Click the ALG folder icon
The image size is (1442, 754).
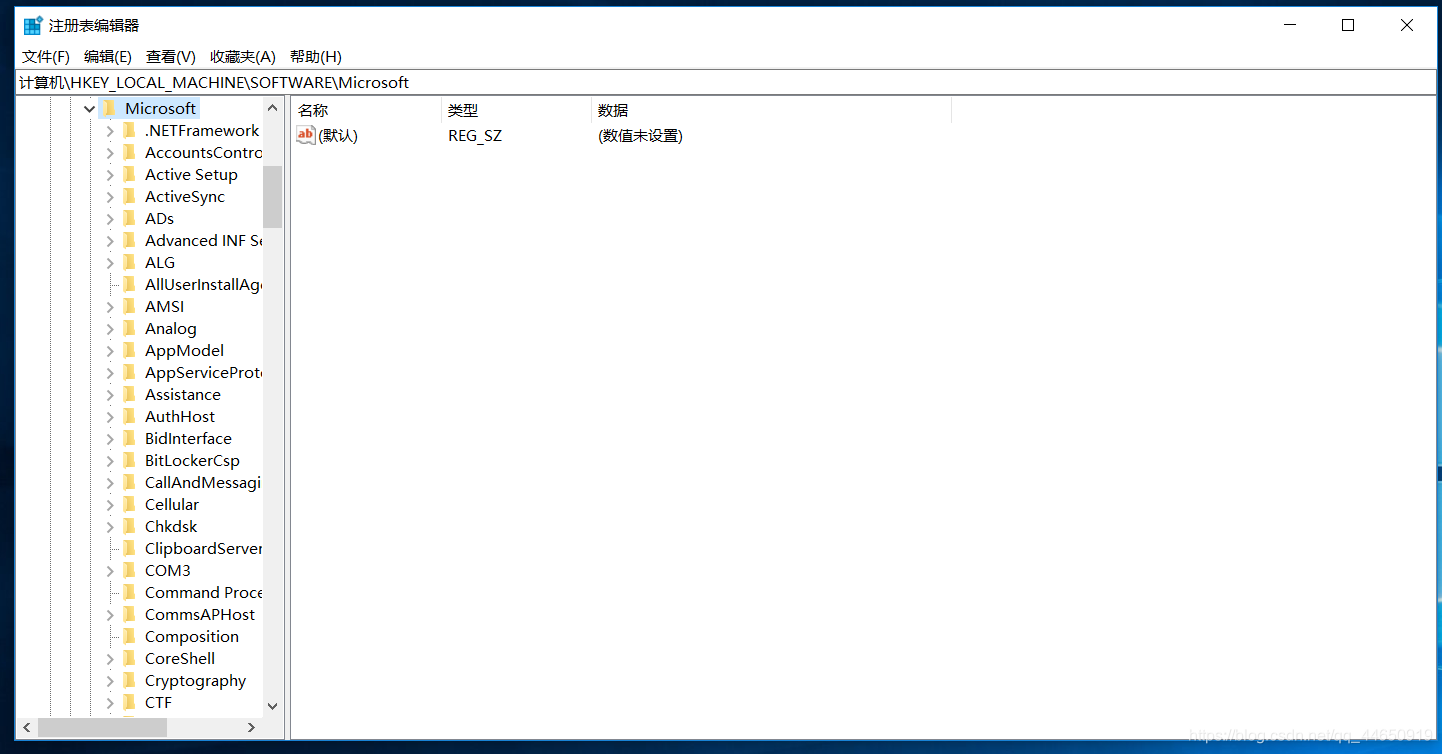pos(129,262)
